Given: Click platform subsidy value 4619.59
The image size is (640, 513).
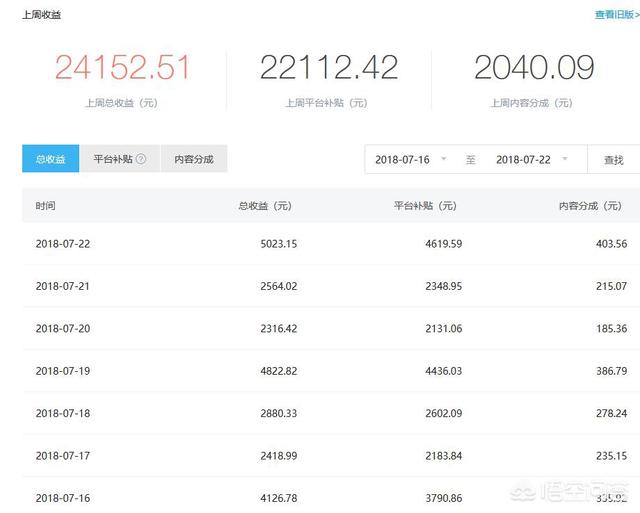Looking at the screenshot, I should 444,244.
